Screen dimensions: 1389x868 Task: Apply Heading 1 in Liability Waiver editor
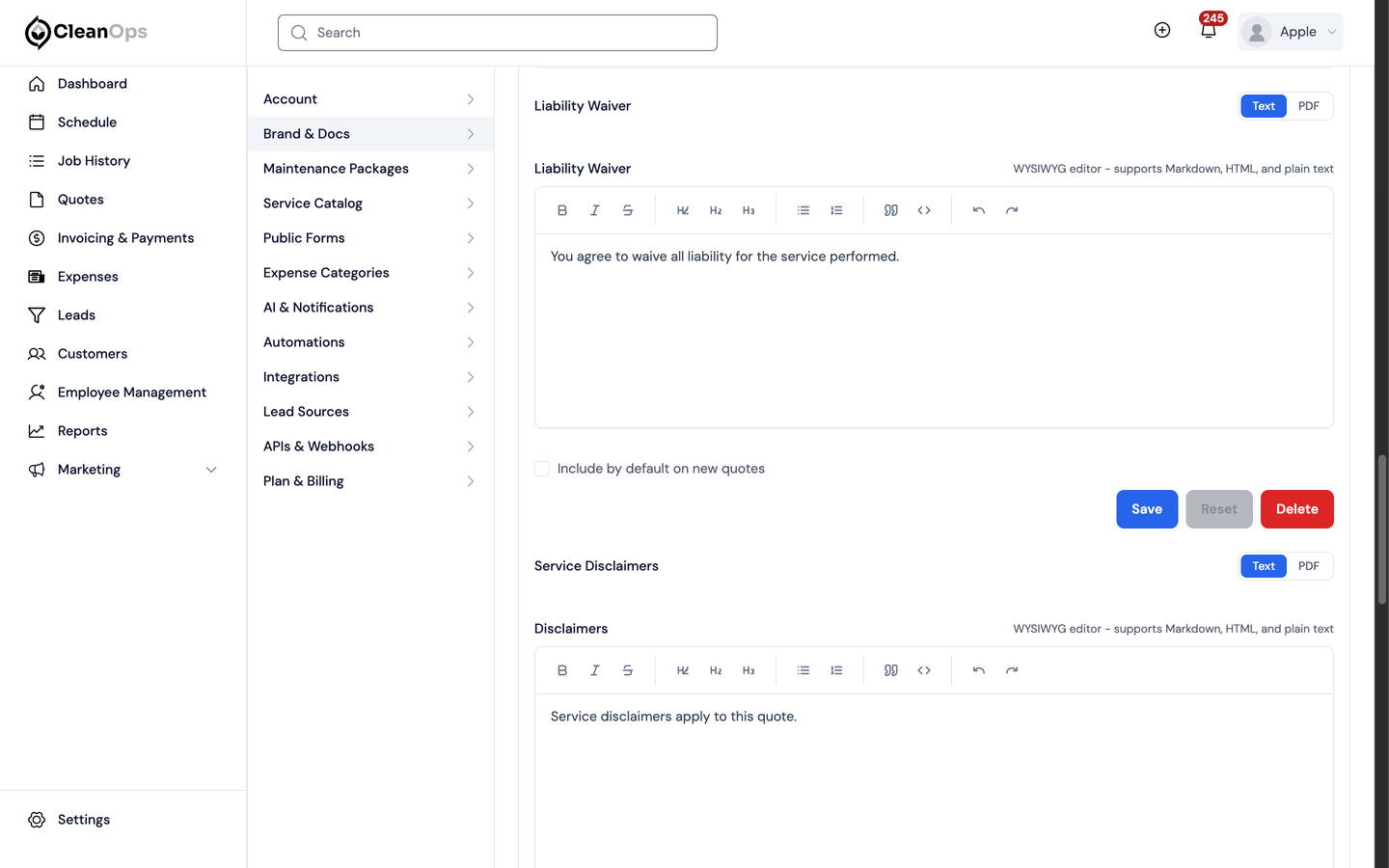pos(683,210)
